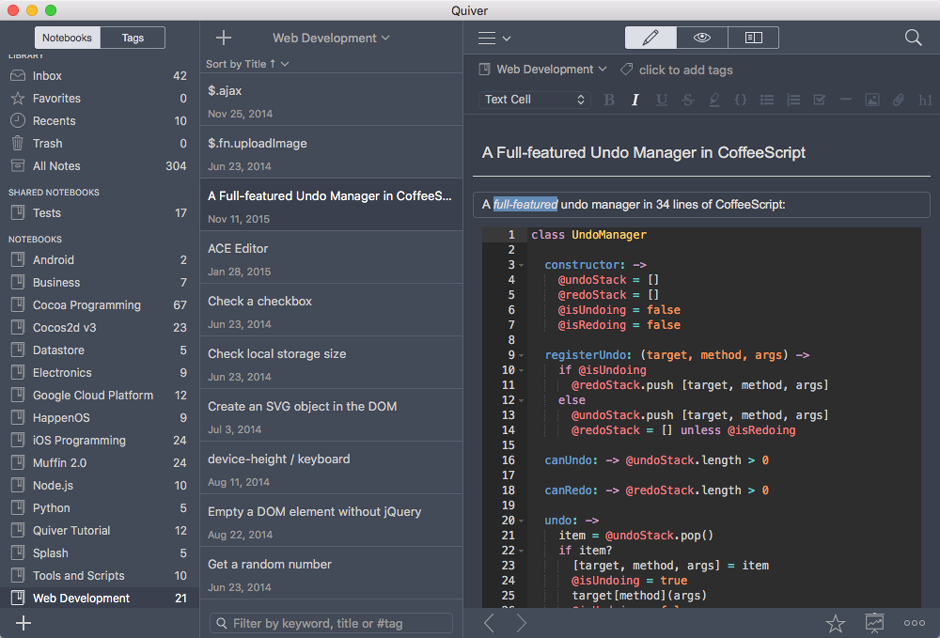Toggle italic formatting

(x=635, y=100)
